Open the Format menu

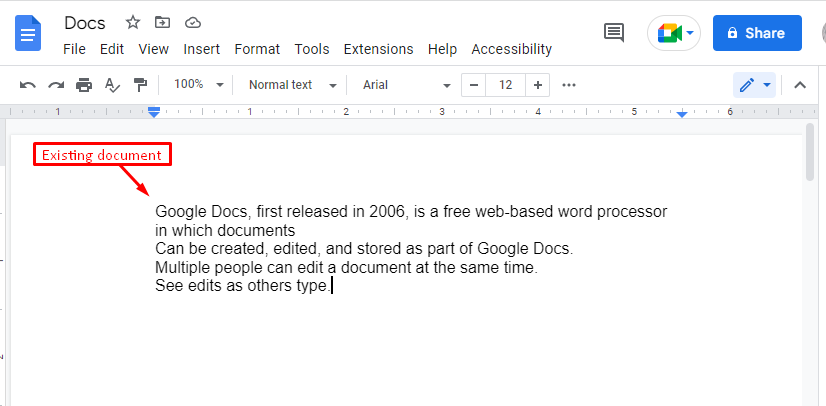point(257,49)
